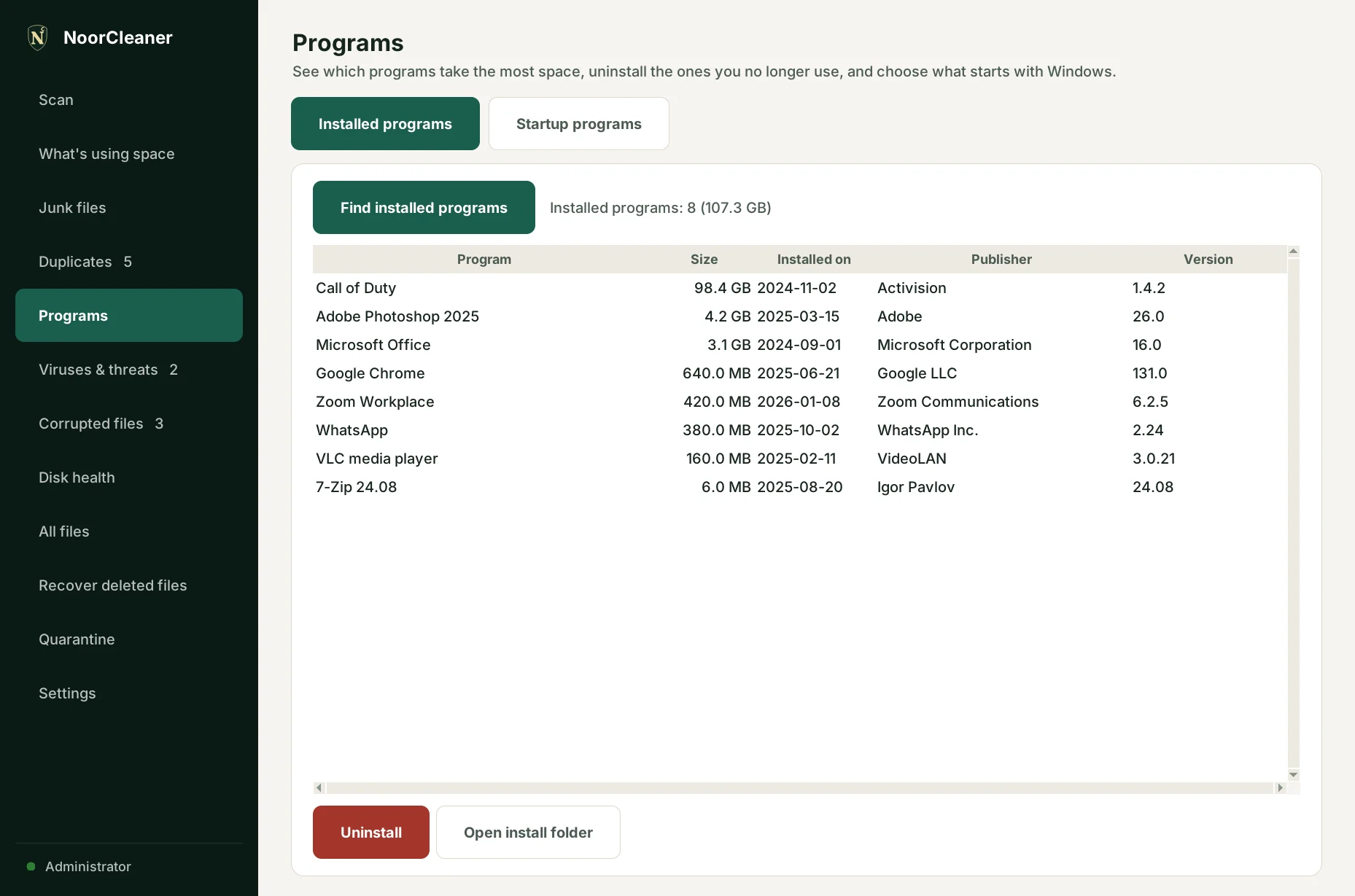Screen dimensions: 1355x896
Task: Select the 7-Zip 24.08 row
Action: [800, 487]
